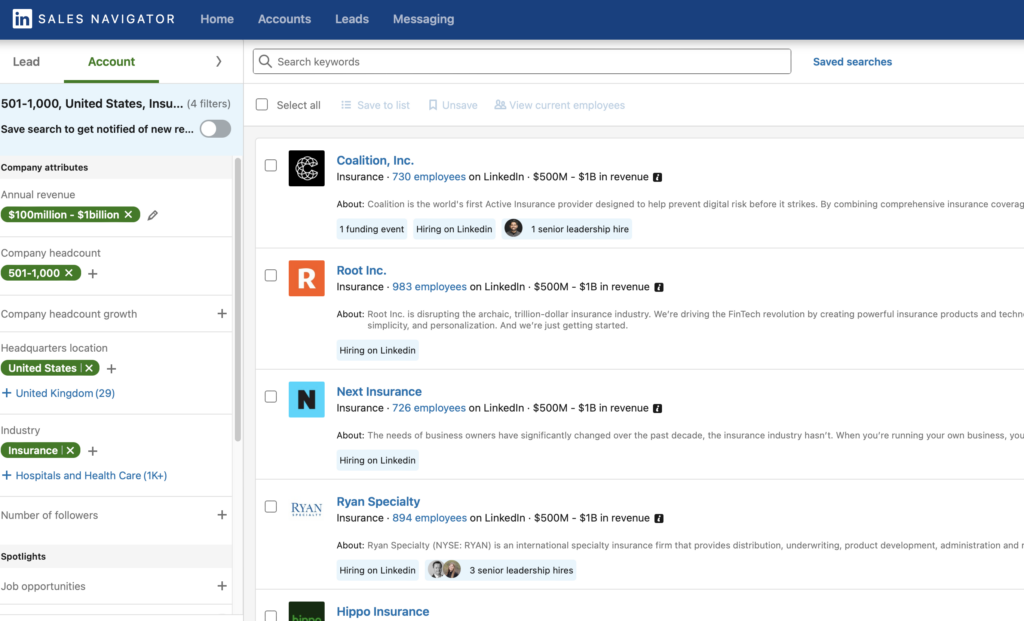
Task: Open the Coalition, Inc. account page
Action: (375, 160)
